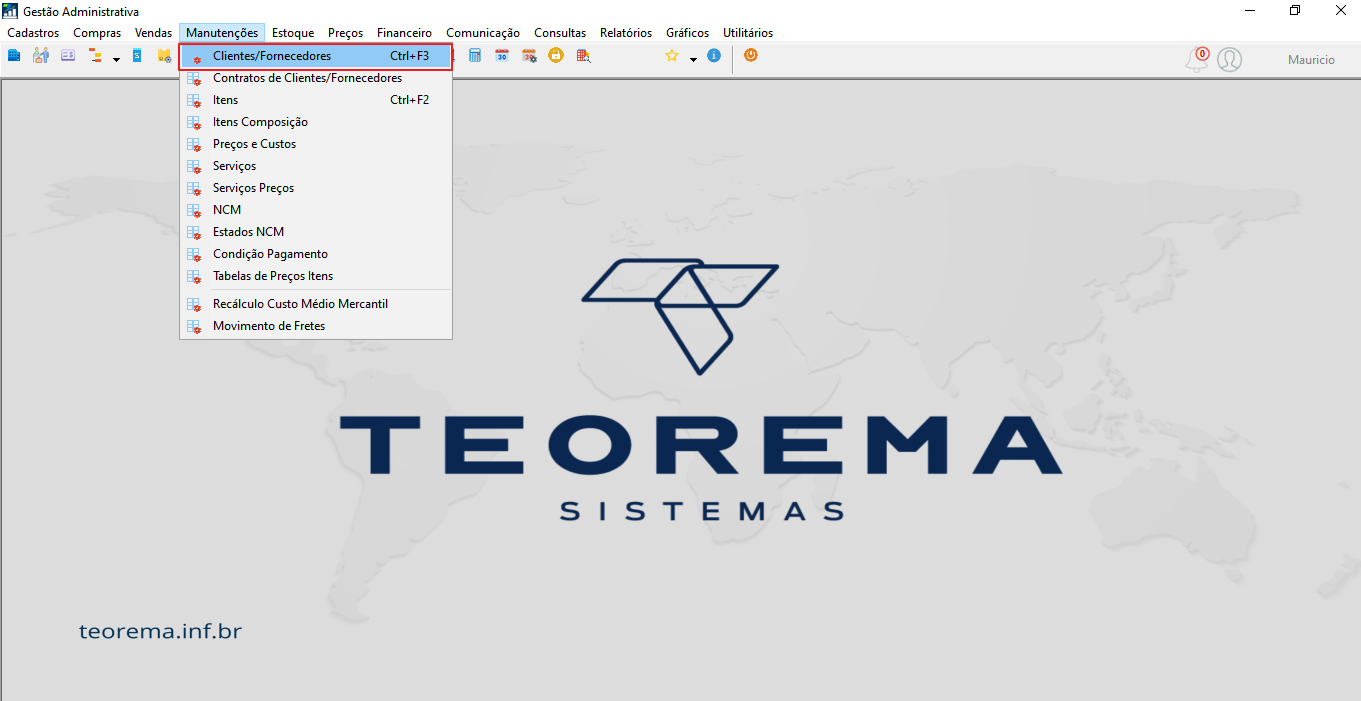Click the orange power icon in toolbar
Image resolution: width=1361 pixels, height=701 pixels.
pyautogui.click(x=750, y=56)
